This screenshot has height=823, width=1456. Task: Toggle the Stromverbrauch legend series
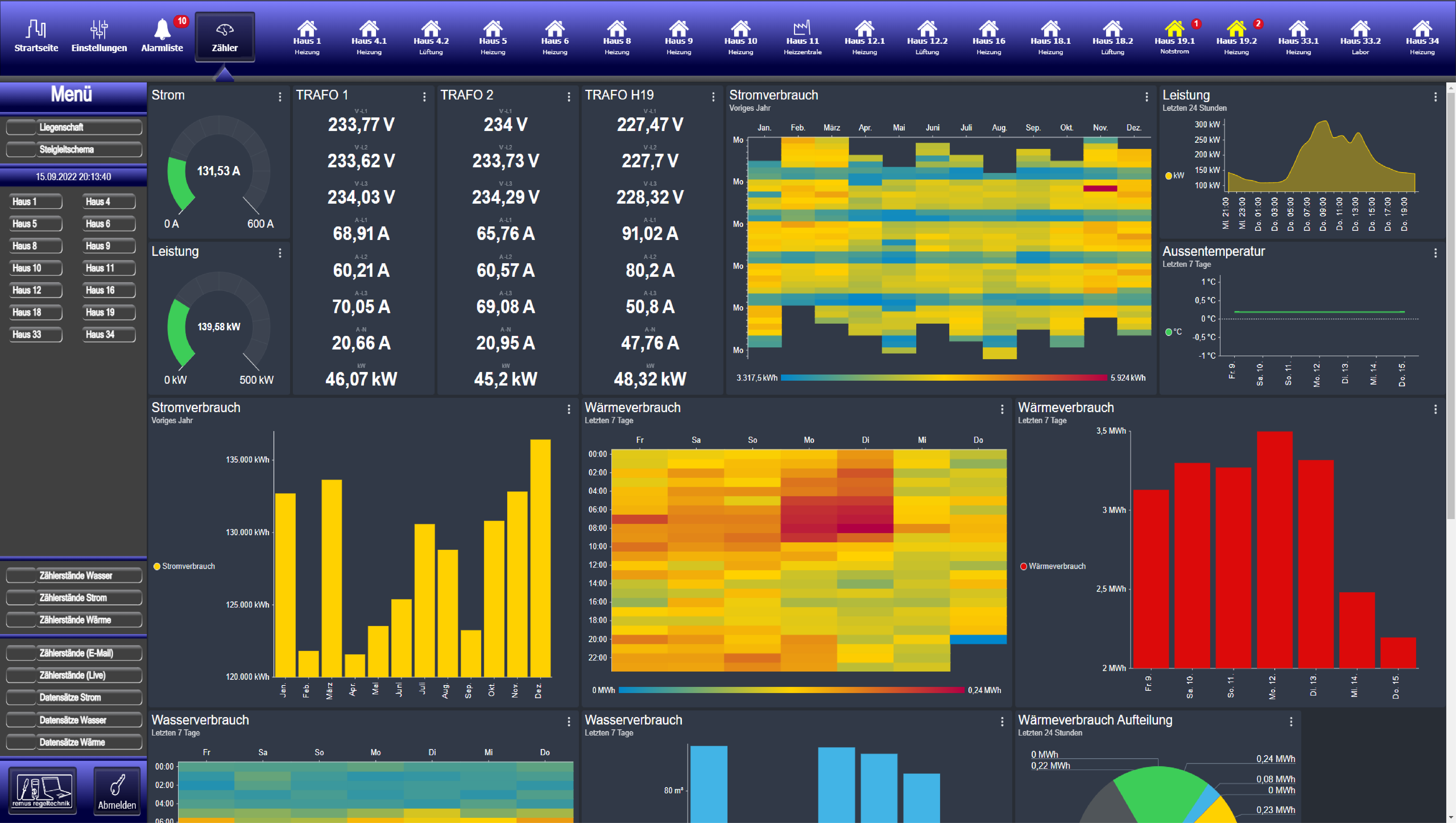(184, 566)
